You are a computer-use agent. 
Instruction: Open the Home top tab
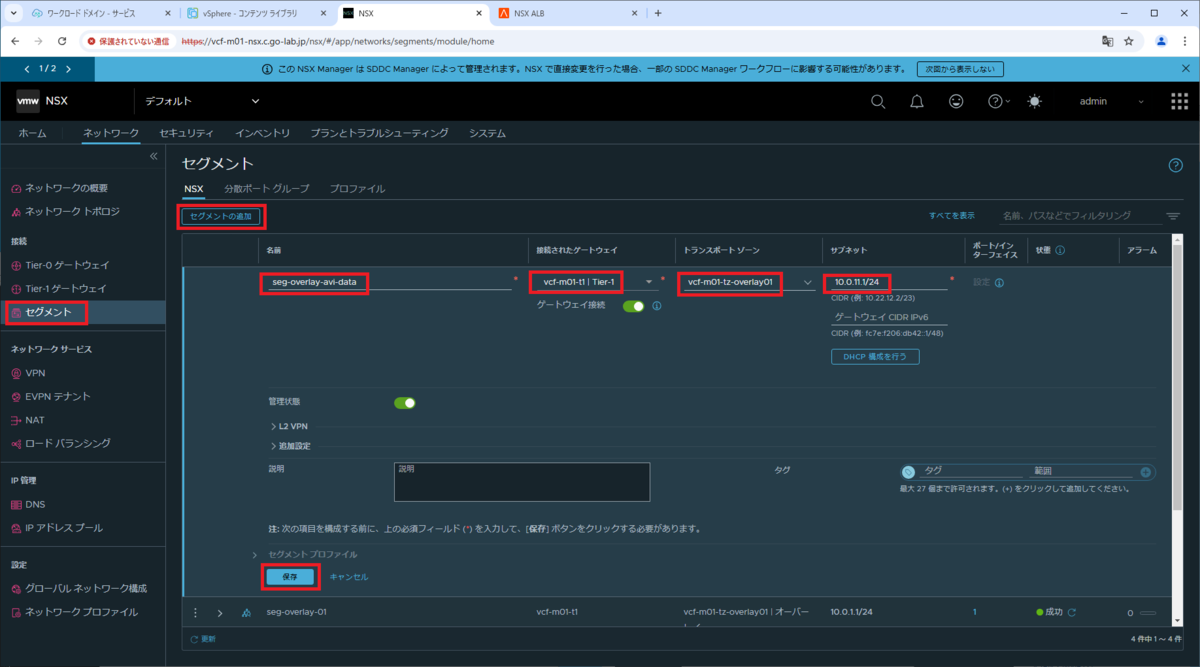click(x=32, y=133)
